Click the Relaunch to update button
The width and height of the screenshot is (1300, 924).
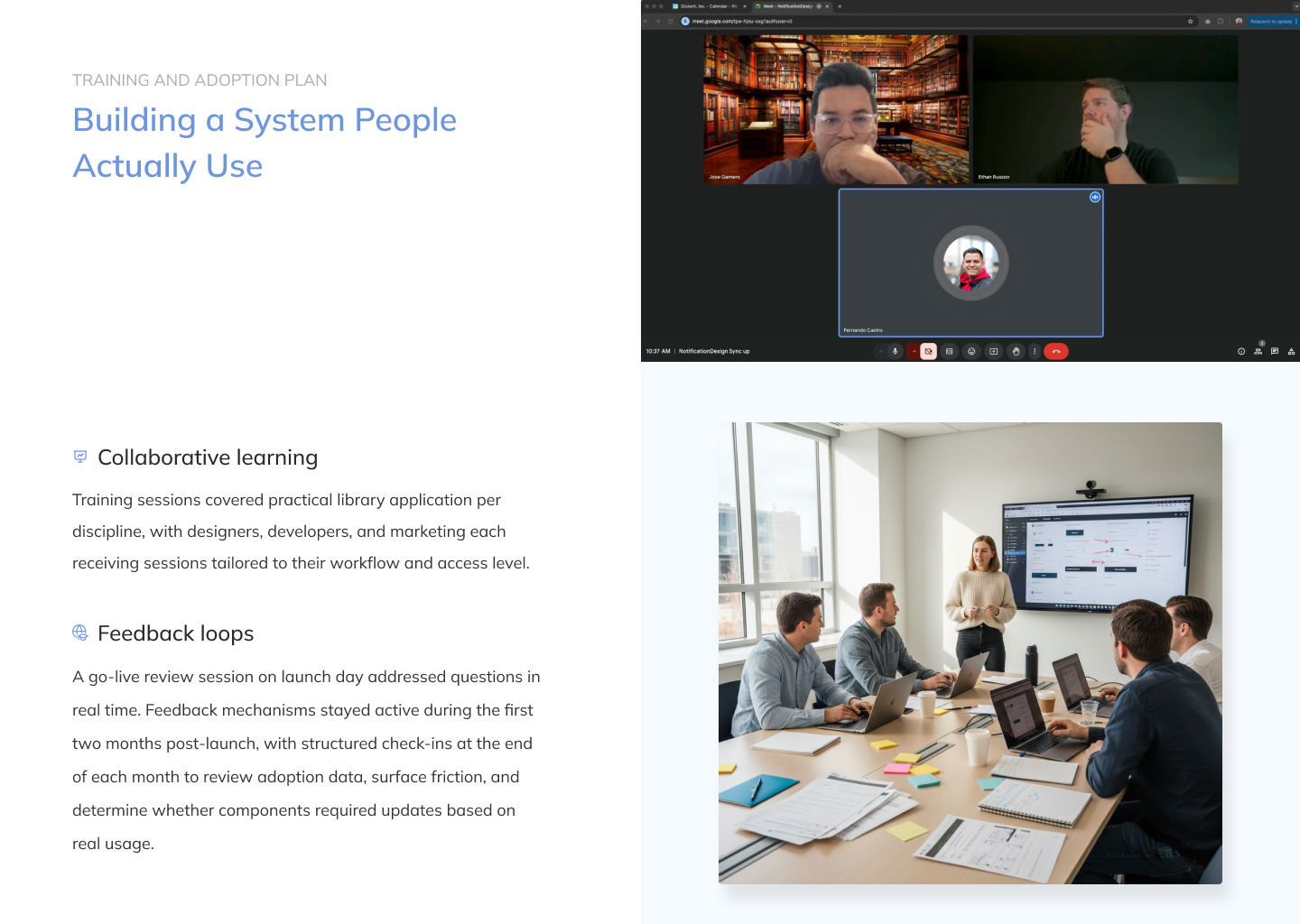(x=1271, y=21)
